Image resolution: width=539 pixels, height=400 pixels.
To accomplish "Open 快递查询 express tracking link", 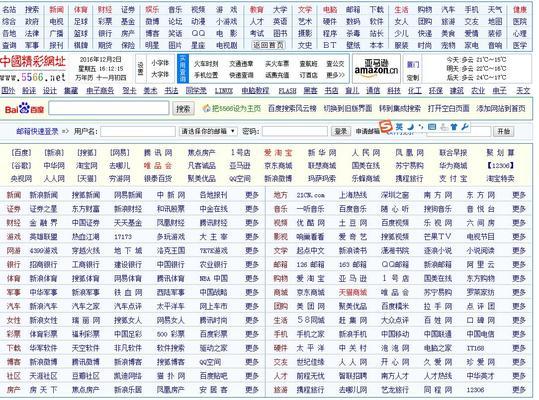I will [241, 75].
